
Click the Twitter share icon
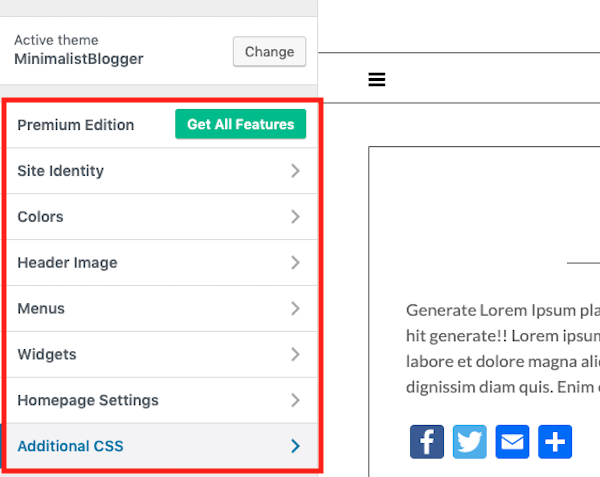470,441
